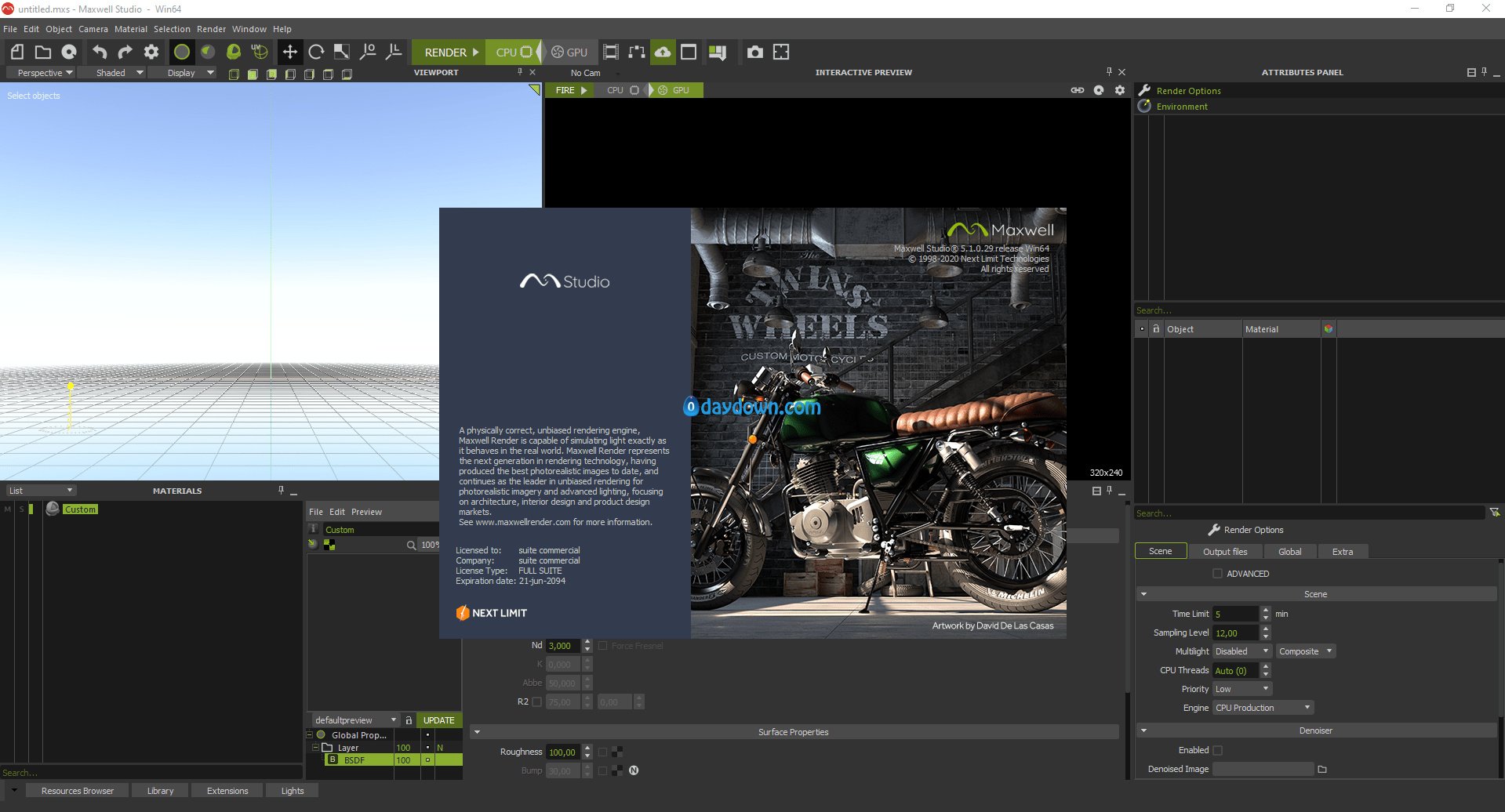Screen dimensions: 1505x812
Task: Click the UPDATE button
Action: [x=439, y=720]
